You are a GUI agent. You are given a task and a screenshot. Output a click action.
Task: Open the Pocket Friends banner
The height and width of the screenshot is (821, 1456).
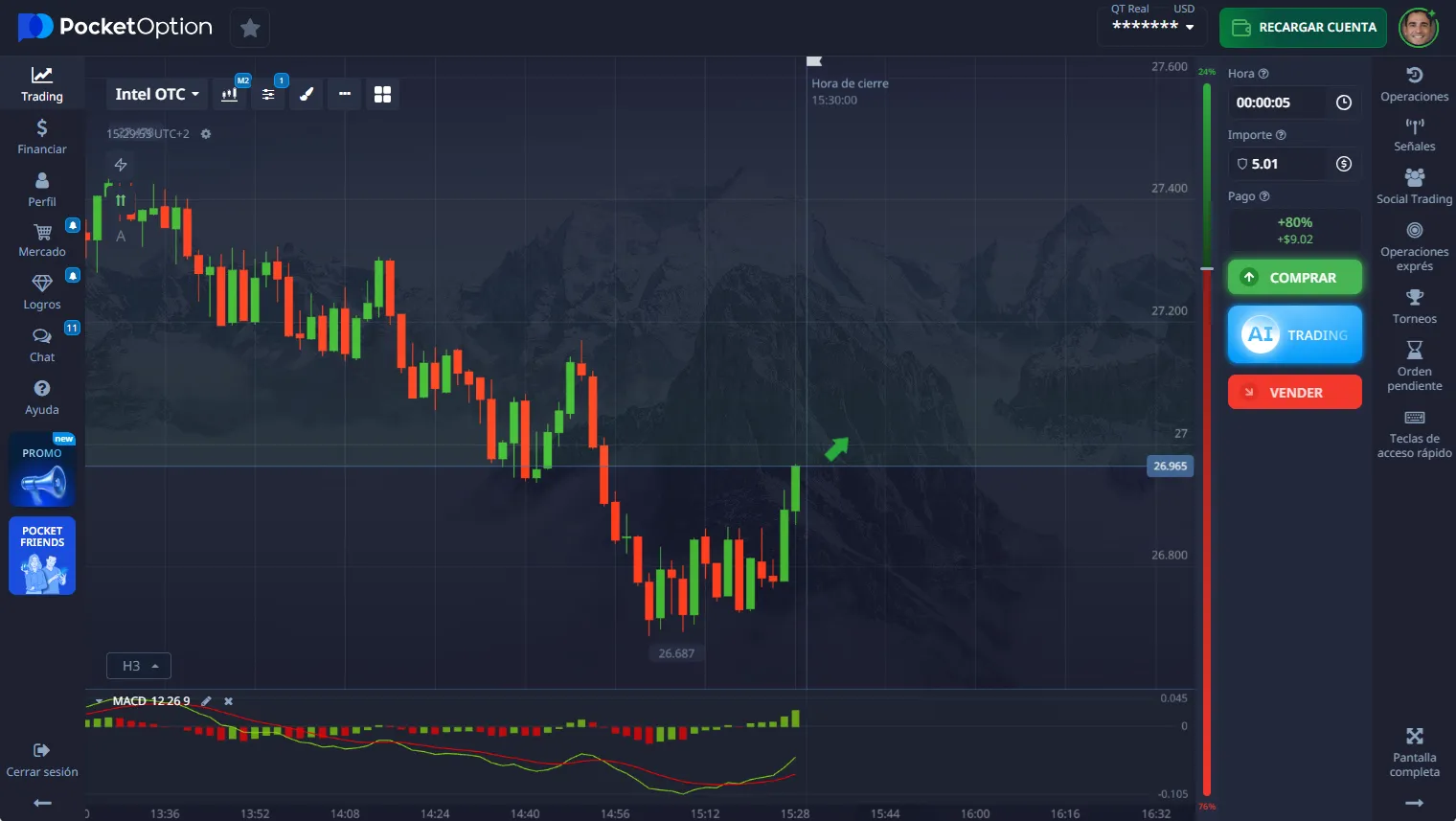click(x=42, y=557)
